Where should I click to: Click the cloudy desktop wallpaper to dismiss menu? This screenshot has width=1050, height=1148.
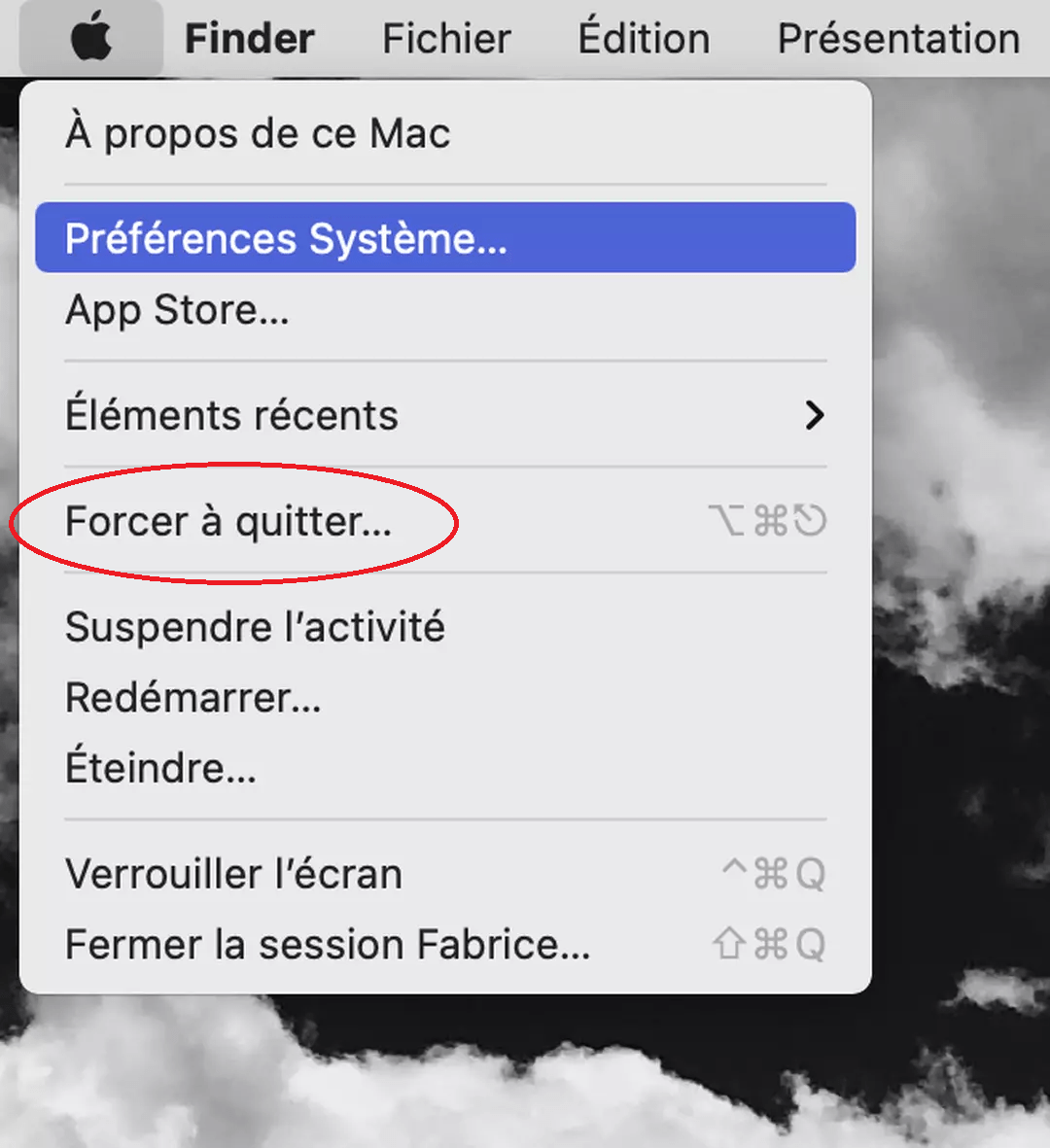(x=961, y=659)
